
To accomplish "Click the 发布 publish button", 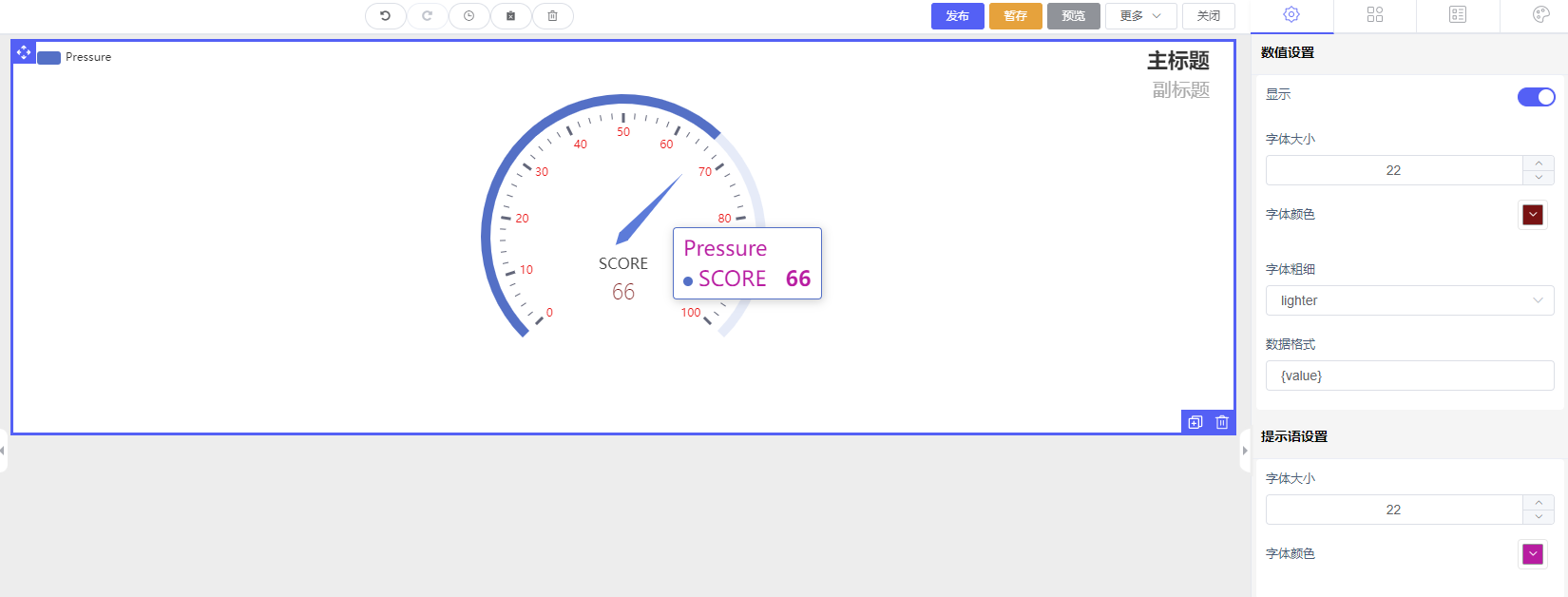I will [957, 16].
